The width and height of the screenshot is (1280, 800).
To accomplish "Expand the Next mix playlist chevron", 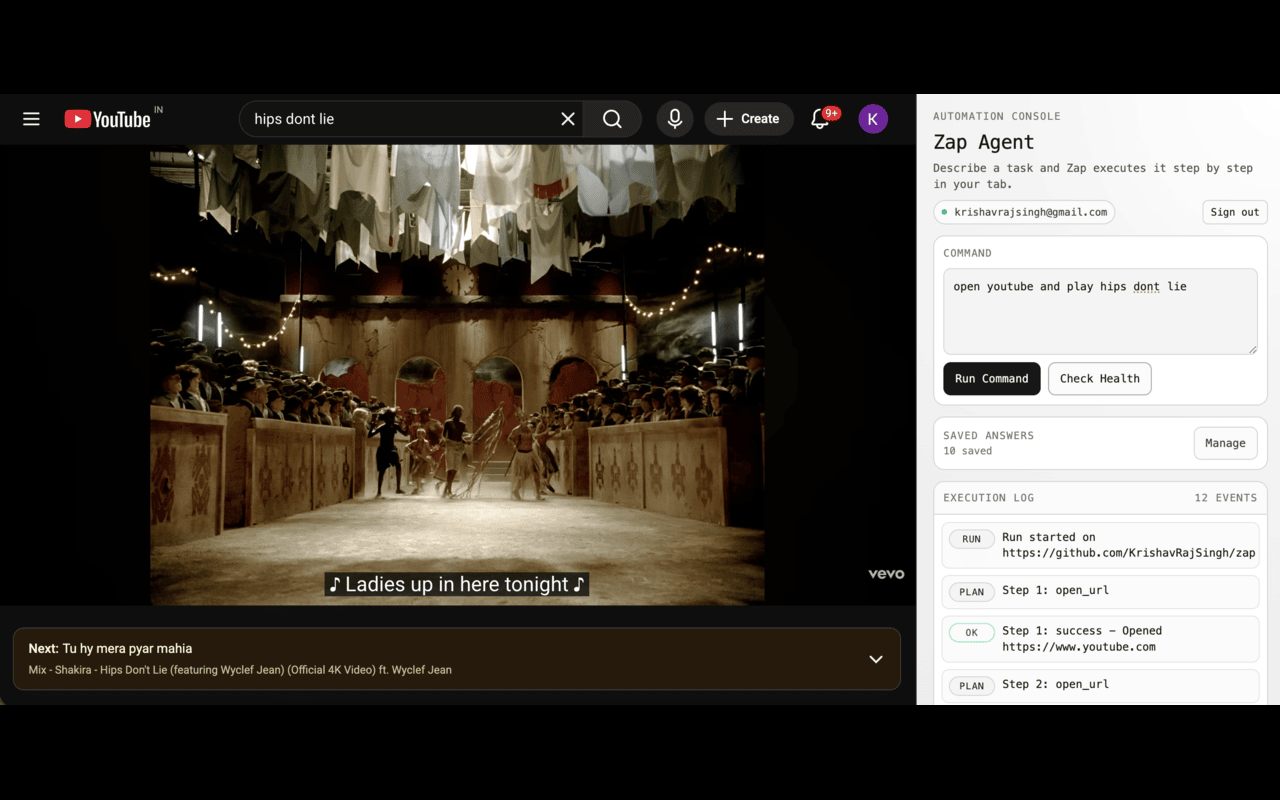I will (x=876, y=659).
